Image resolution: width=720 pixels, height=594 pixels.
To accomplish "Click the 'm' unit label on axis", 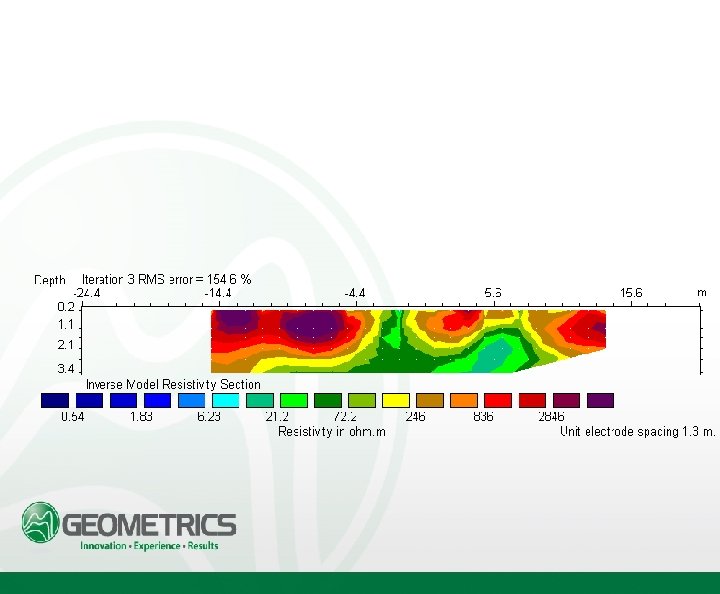I will [x=702, y=292].
